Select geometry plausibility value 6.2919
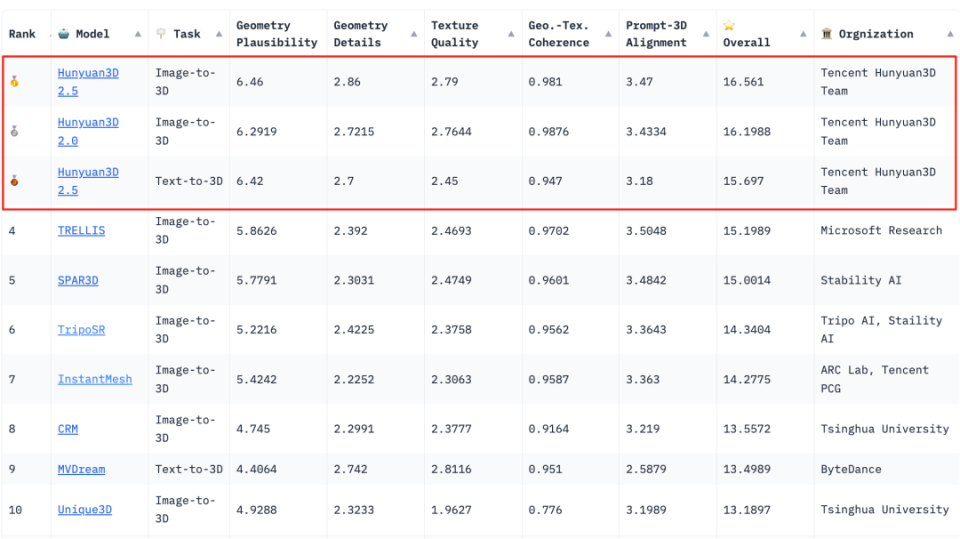This screenshot has width=960, height=539. point(257,131)
